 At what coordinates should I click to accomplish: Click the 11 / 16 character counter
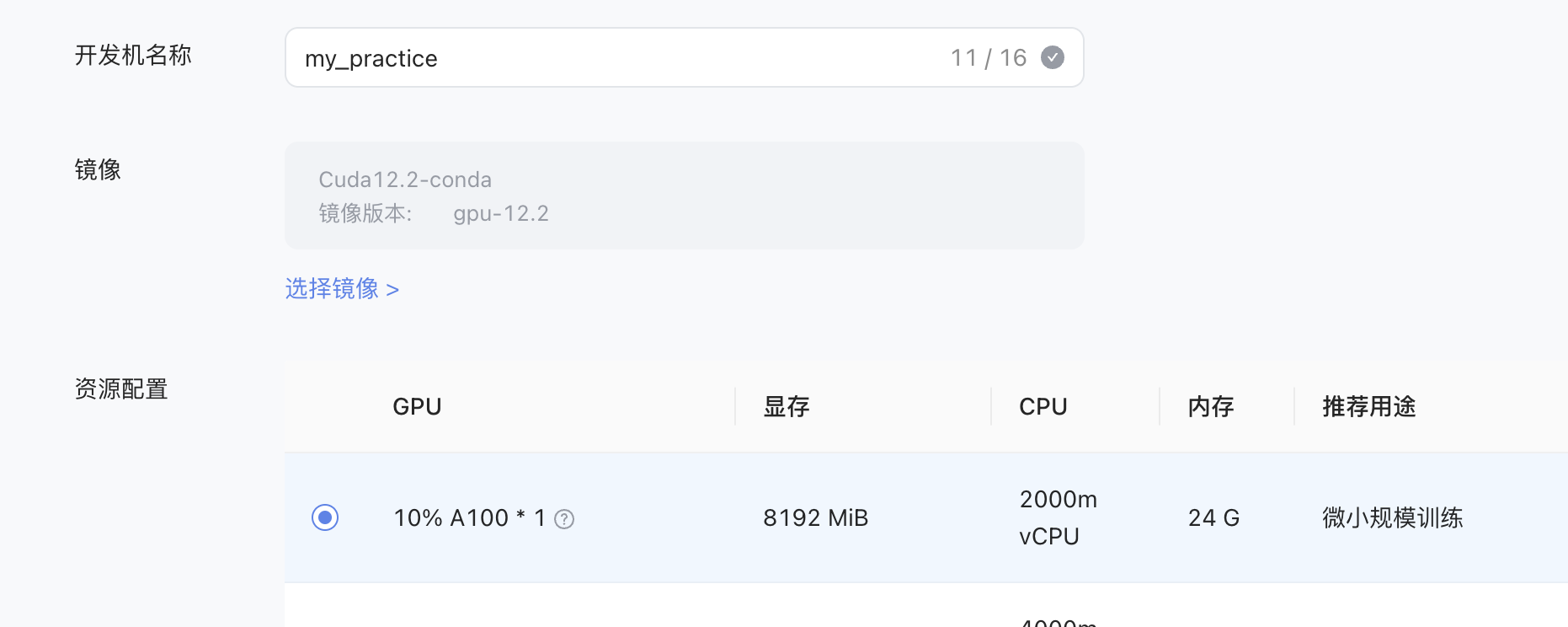point(989,57)
